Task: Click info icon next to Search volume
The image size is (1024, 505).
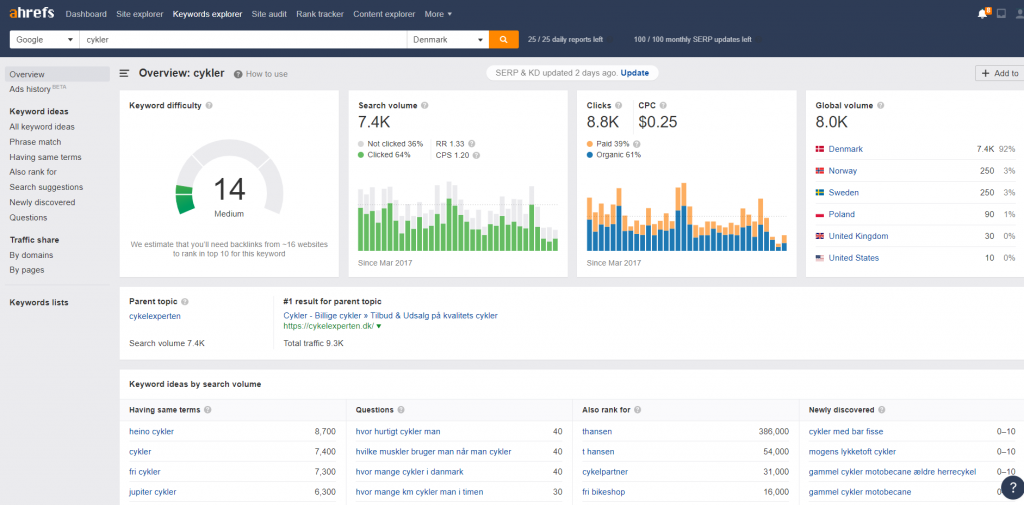Action: pos(424,105)
